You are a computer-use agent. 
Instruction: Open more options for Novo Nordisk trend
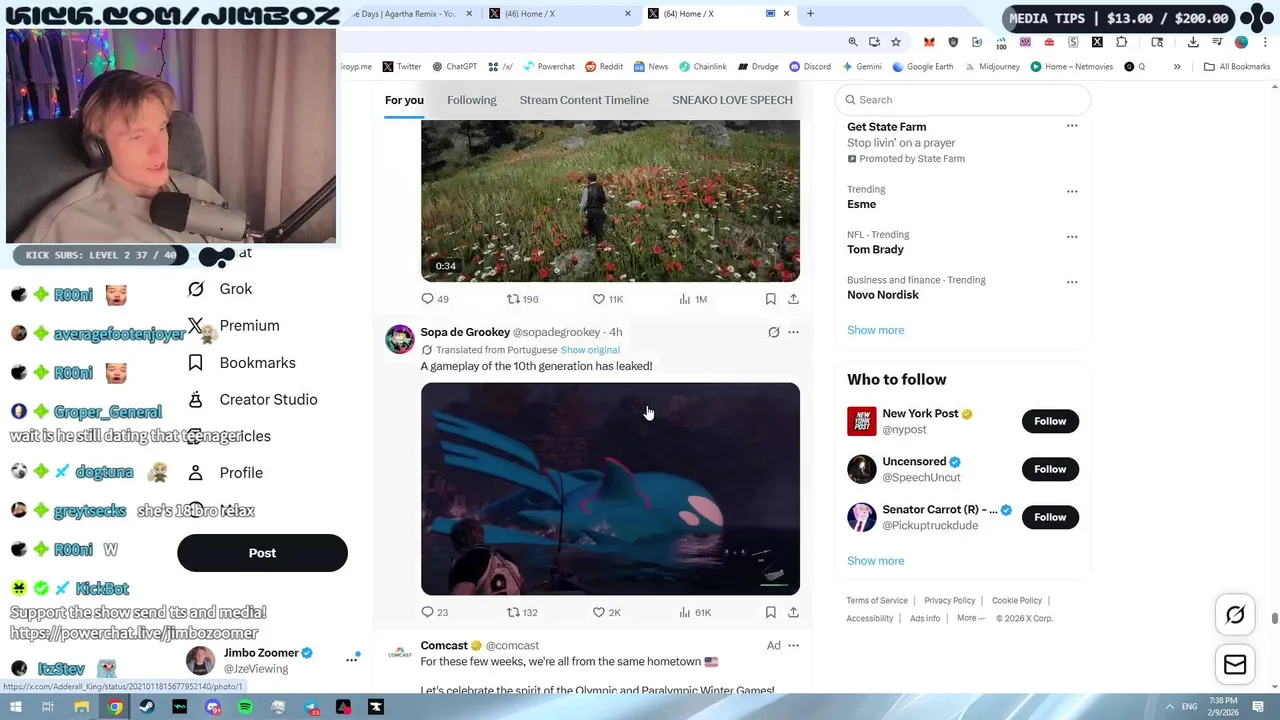tap(1072, 282)
